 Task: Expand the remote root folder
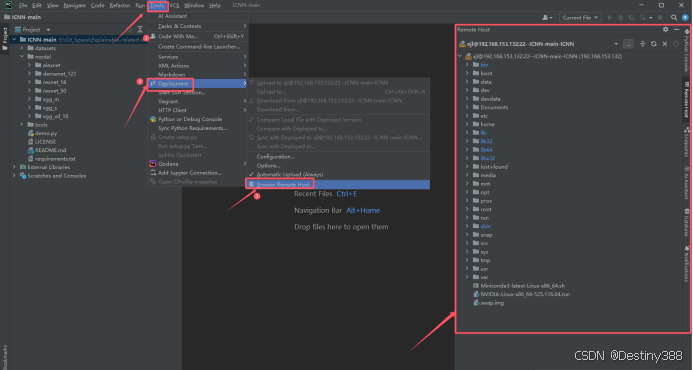pos(467,209)
